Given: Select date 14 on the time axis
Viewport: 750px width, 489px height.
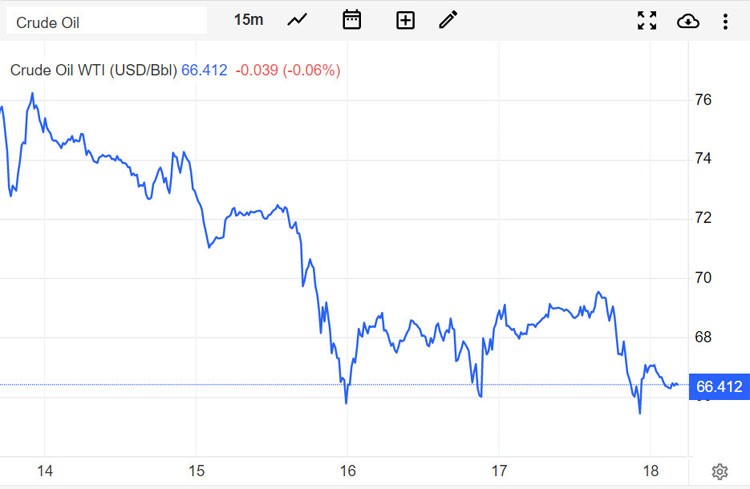Looking at the screenshot, I should click(43, 471).
